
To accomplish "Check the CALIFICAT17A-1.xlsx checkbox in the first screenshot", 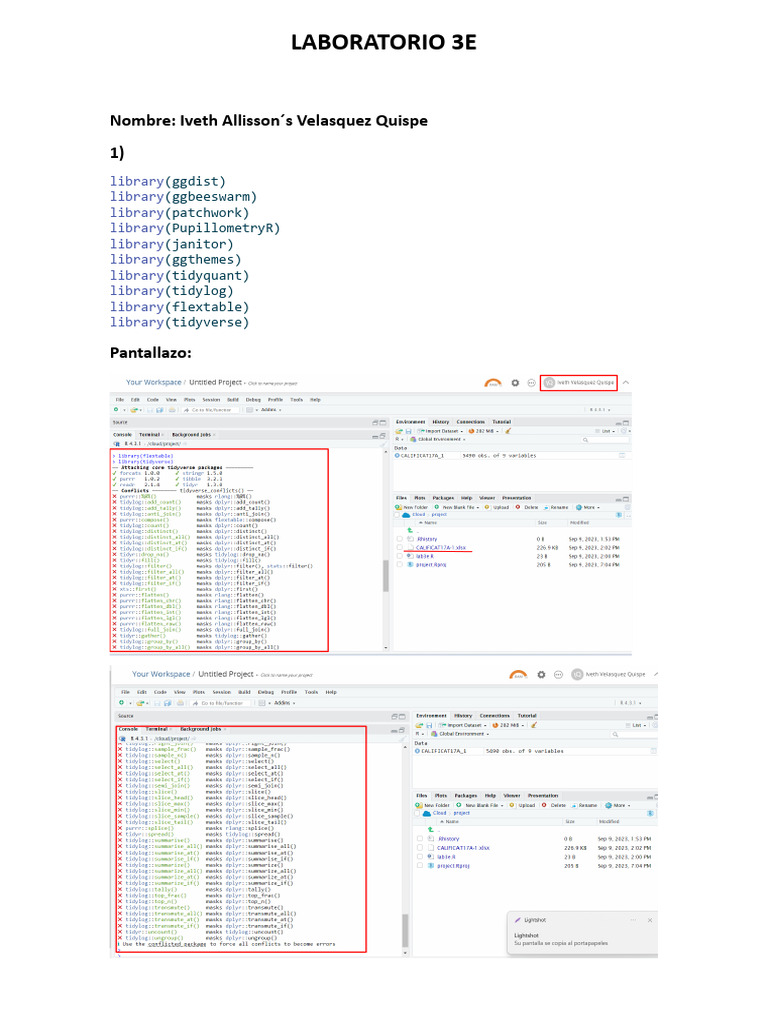I will tap(400, 548).
